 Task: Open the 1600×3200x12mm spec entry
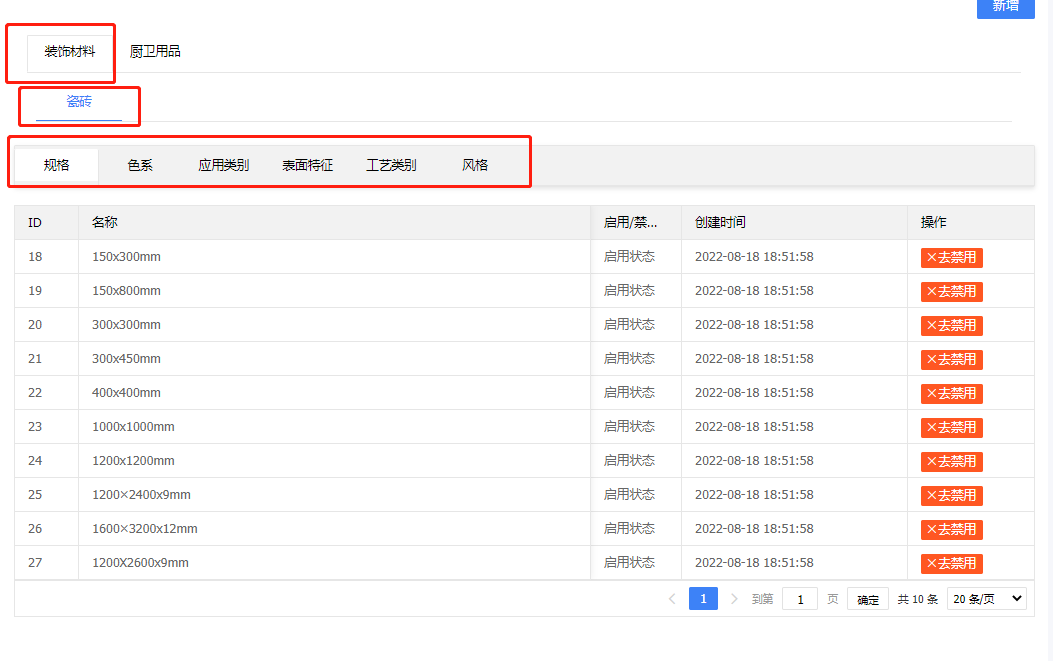(134, 528)
